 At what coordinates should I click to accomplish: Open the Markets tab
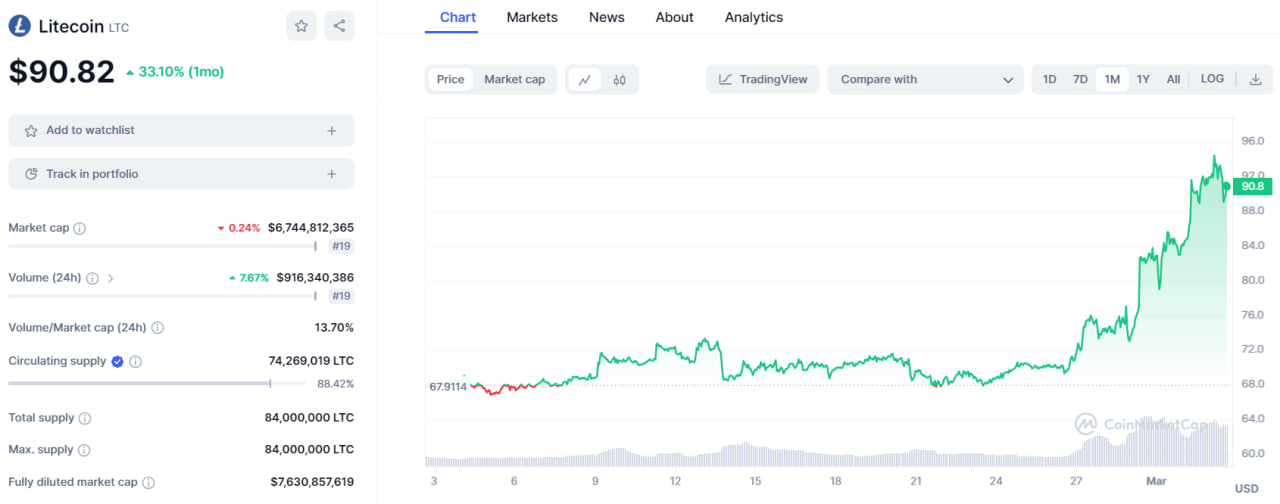532,17
